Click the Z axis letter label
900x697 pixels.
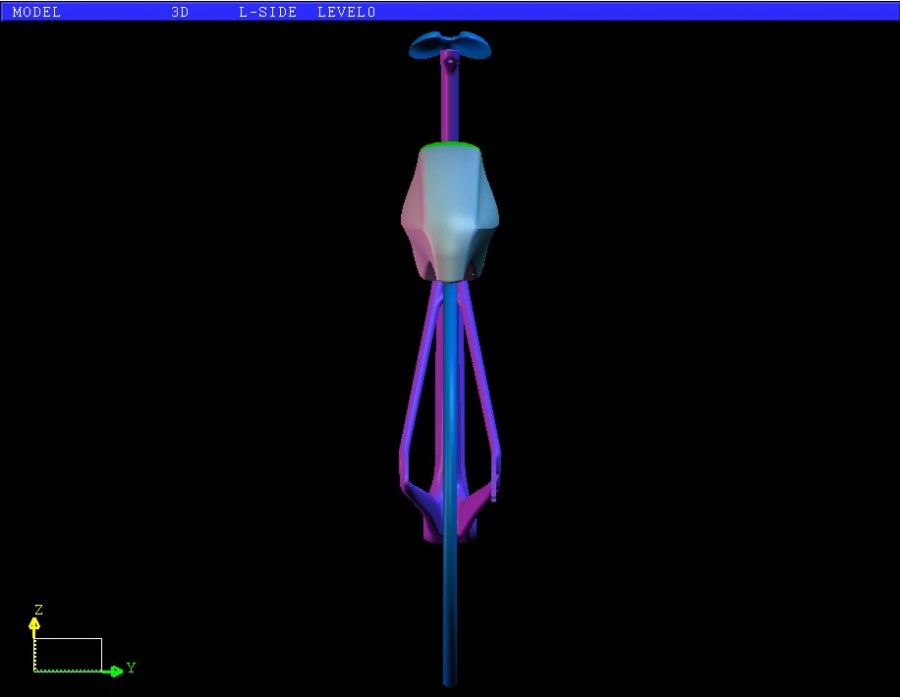coord(38,609)
